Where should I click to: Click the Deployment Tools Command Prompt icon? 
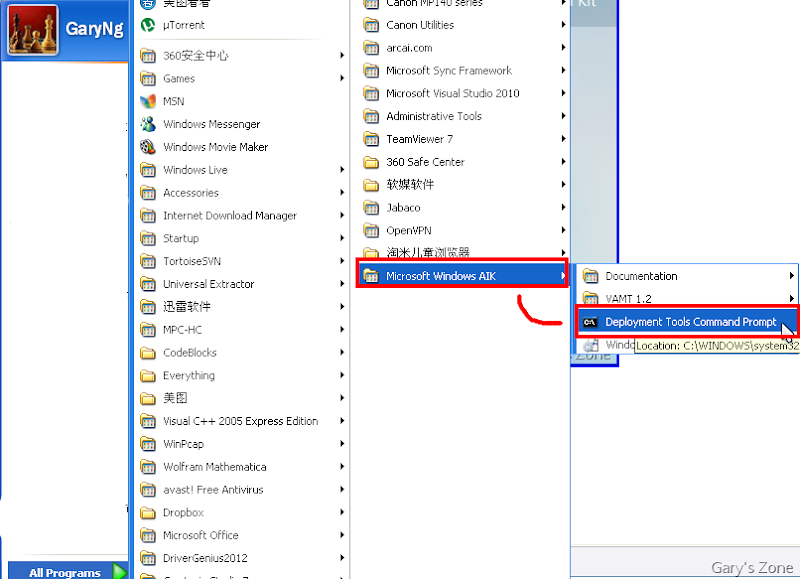[590, 322]
